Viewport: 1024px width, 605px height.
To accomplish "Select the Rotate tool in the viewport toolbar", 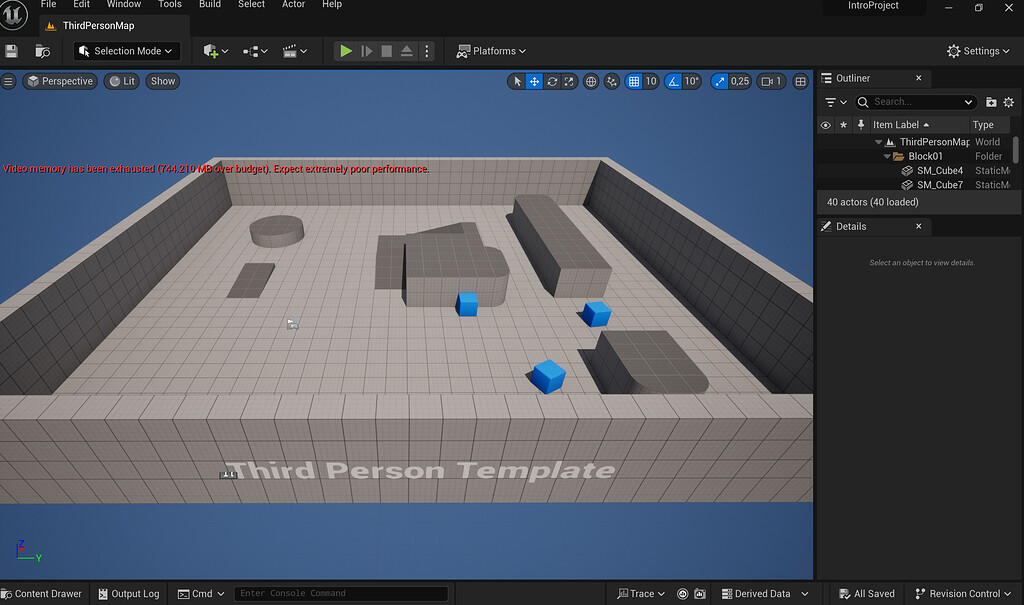I will pos(551,82).
